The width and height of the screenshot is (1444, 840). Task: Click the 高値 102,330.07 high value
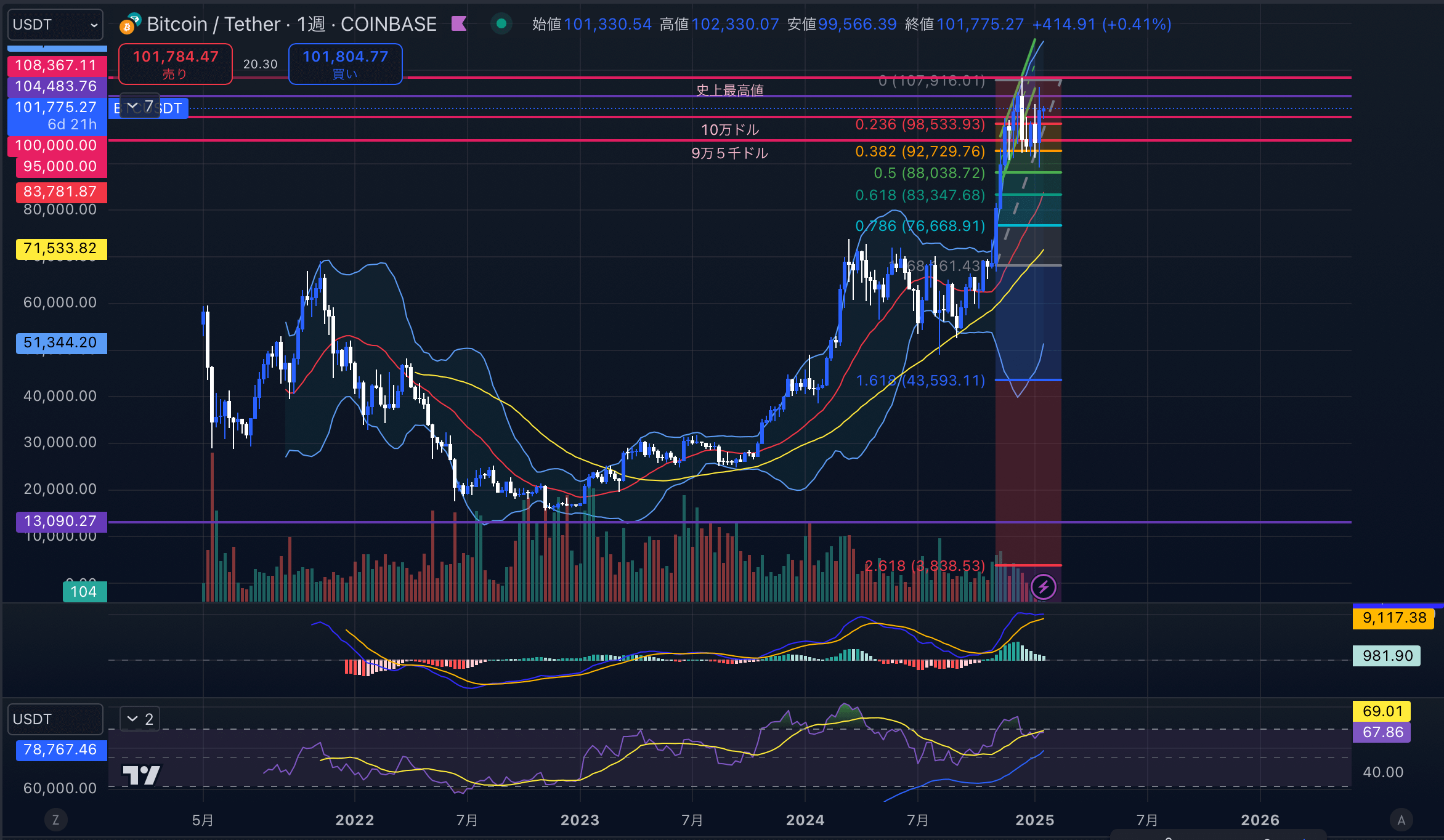[720, 25]
